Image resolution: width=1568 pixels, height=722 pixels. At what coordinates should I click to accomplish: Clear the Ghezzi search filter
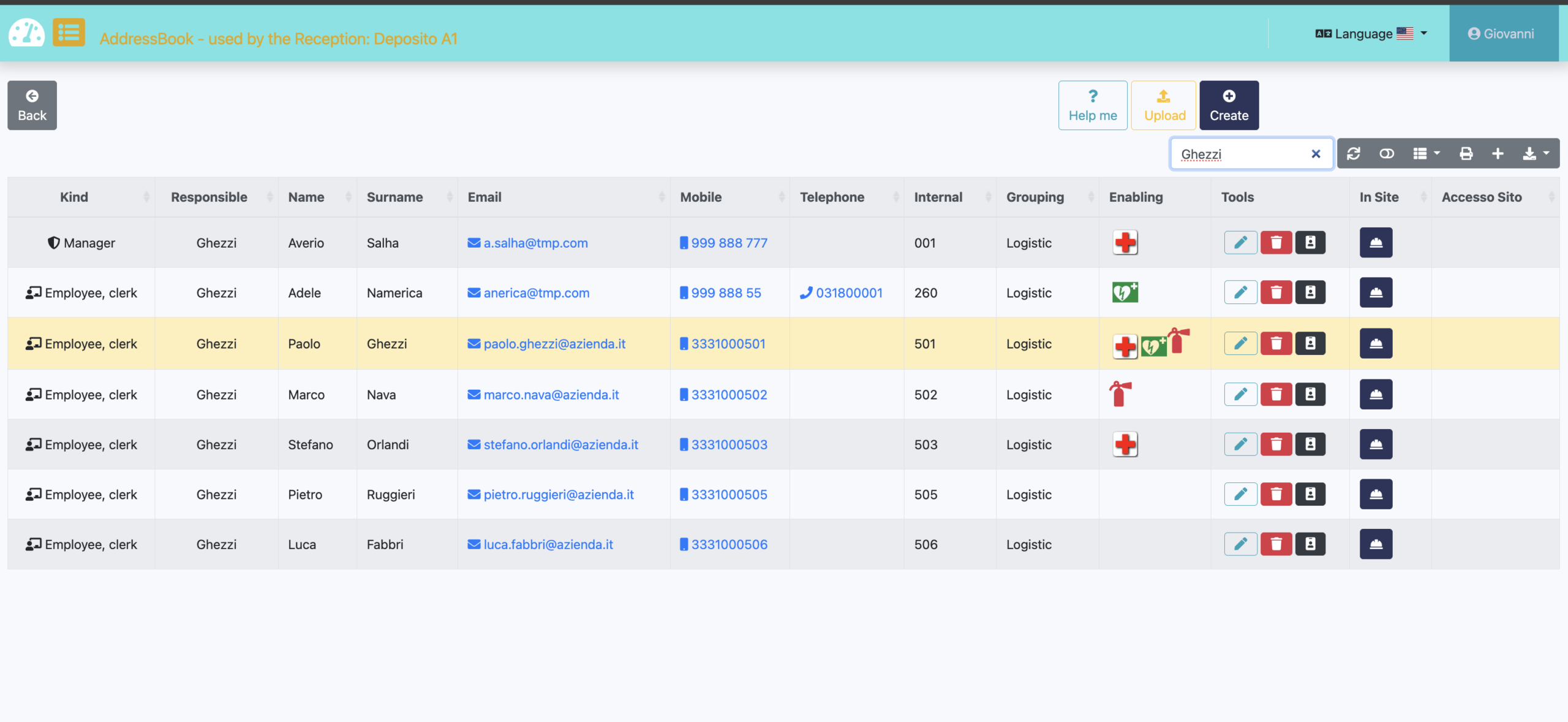(1316, 154)
